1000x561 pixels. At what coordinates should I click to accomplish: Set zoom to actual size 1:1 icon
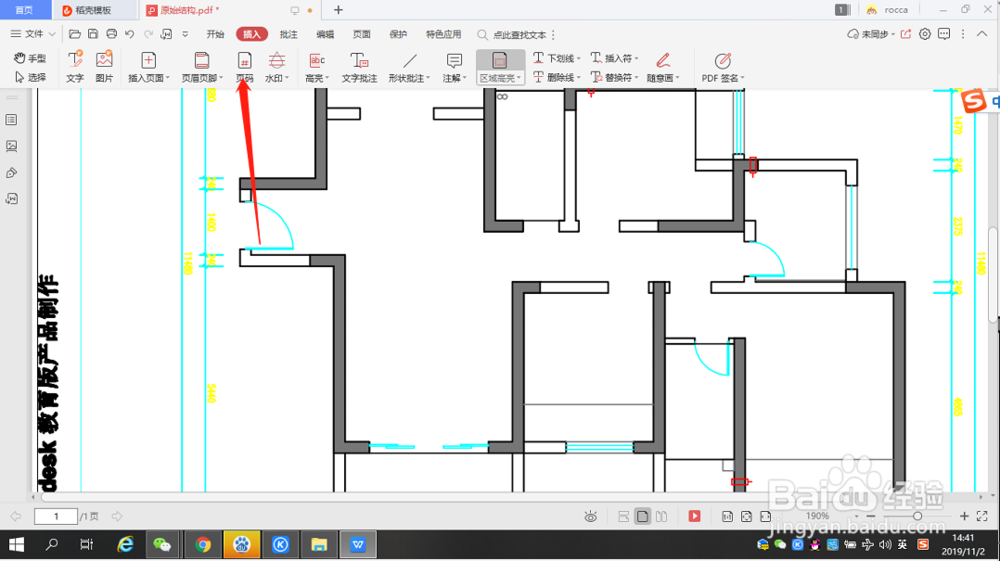point(727,516)
